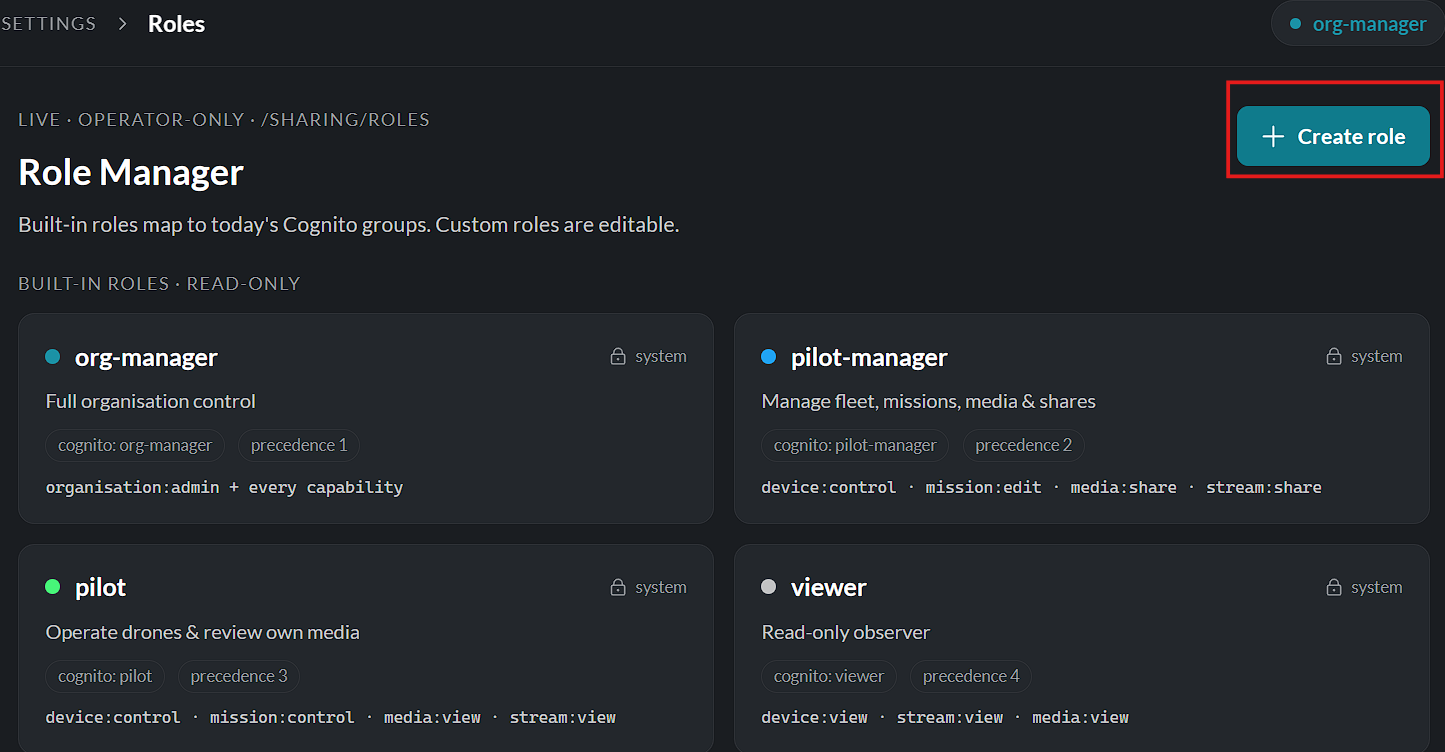This screenshot has width=1445, height=752.
Task: Click the lock icon on pilot card
Action: pos(618,587)
